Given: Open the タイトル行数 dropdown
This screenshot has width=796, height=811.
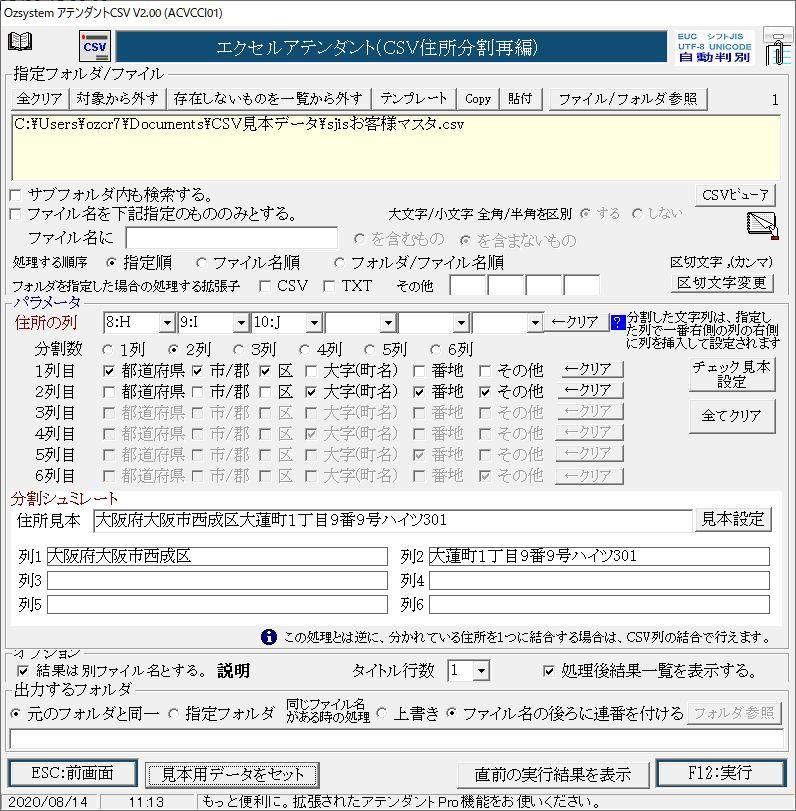Looking at the screenshot, I should click(x=481, y=670).
